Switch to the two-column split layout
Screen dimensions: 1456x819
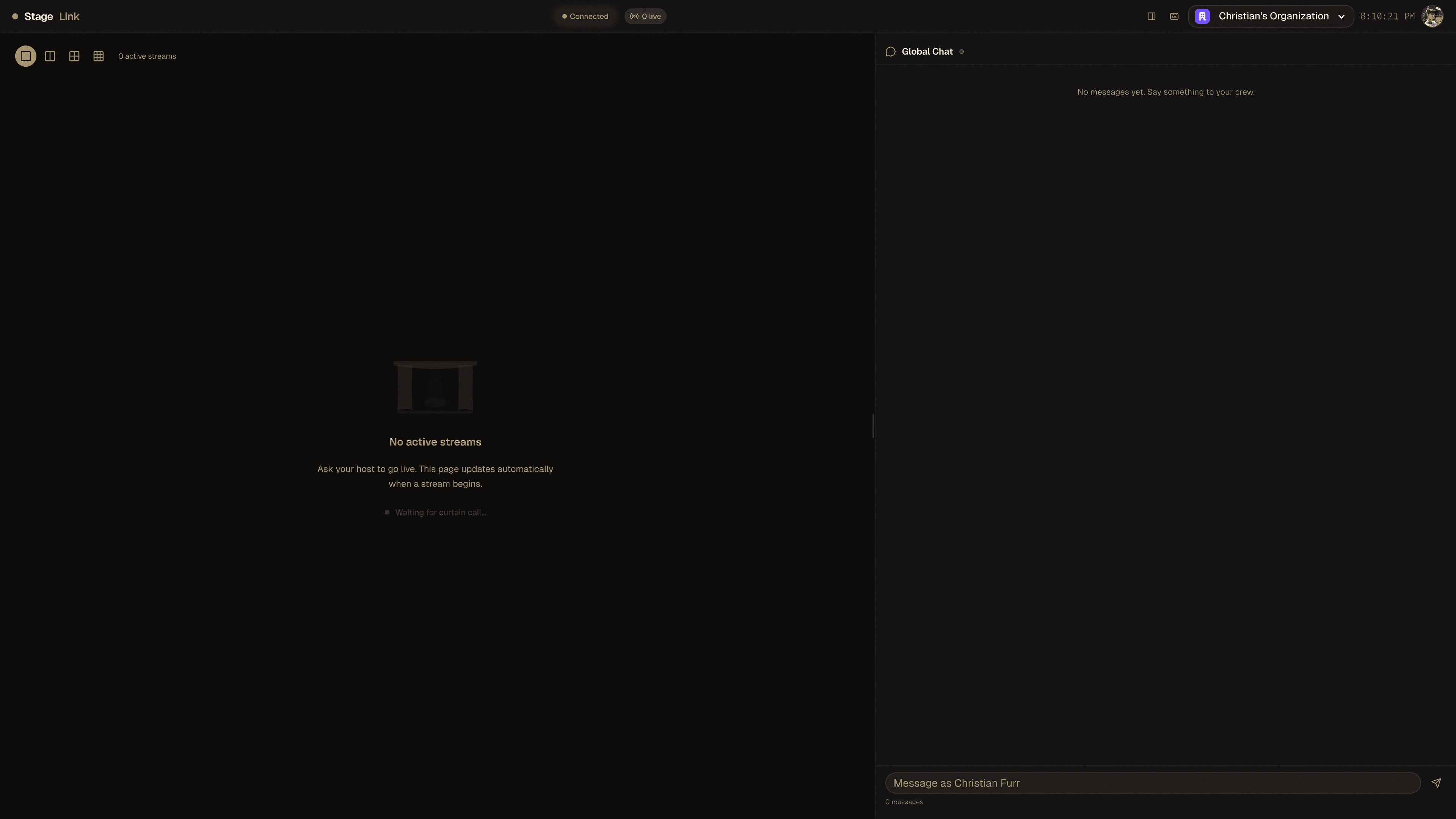tap(50, 56)
